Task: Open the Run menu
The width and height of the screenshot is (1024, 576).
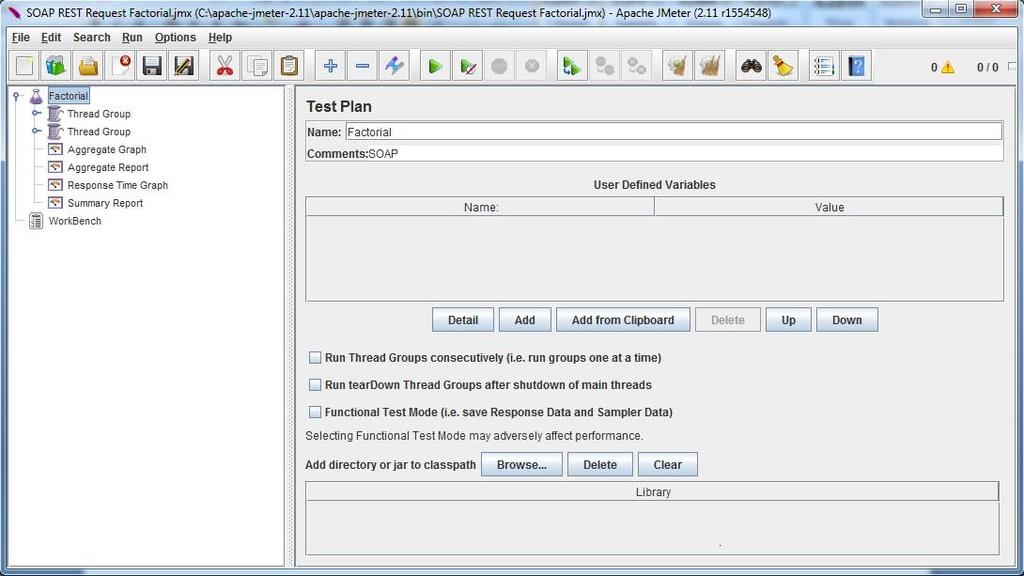Action: pyautogui.click(x=132, y=37)
